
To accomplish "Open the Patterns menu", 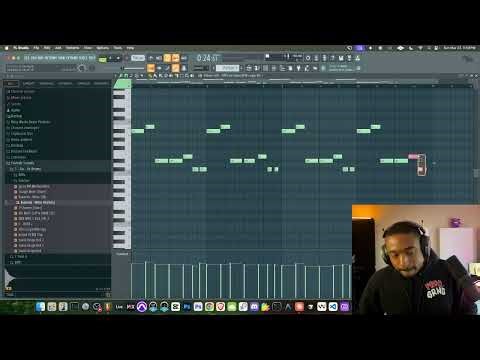I will coord(72,48).
